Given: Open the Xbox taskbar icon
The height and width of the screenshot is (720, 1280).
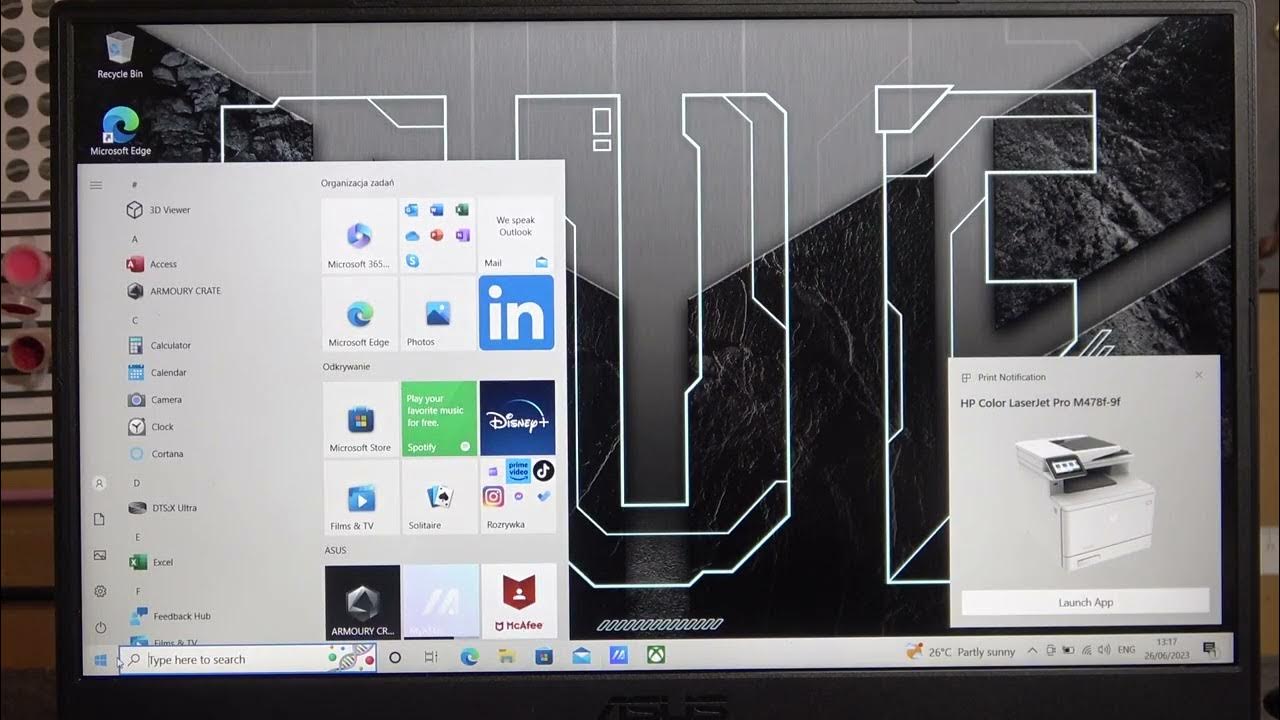Looking at the screenshot, I should tap(656, 655).
